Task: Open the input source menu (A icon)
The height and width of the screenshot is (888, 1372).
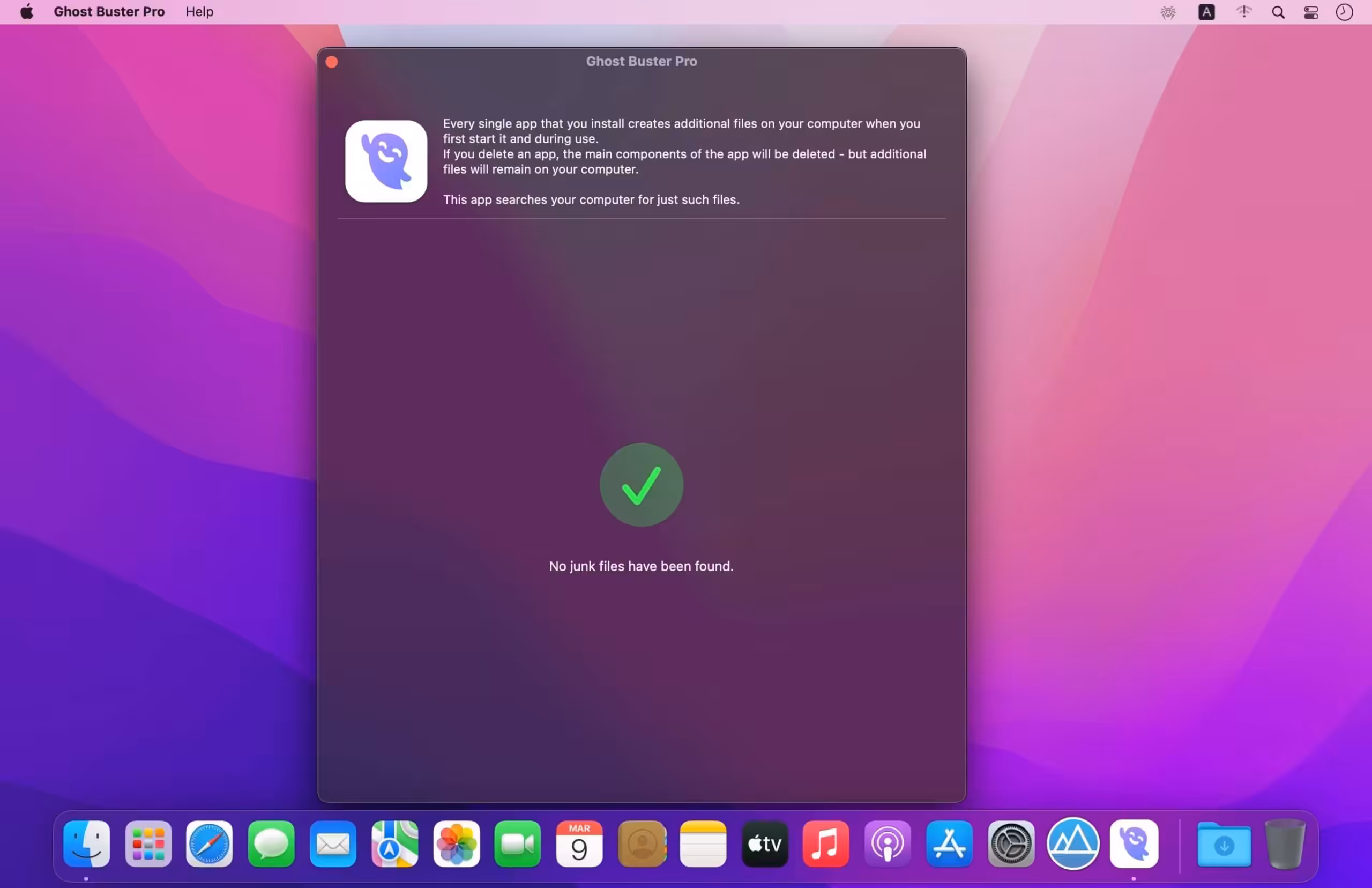Action: point(1206,12)
